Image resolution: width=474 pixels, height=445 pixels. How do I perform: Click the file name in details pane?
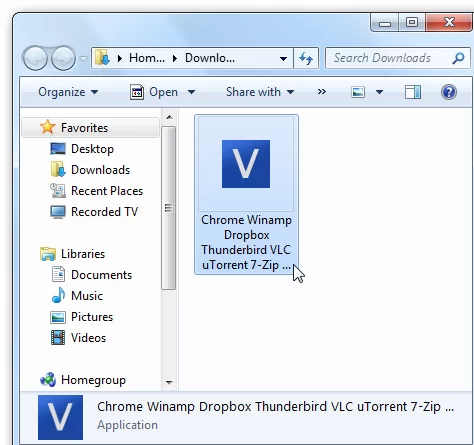point(275,407)
